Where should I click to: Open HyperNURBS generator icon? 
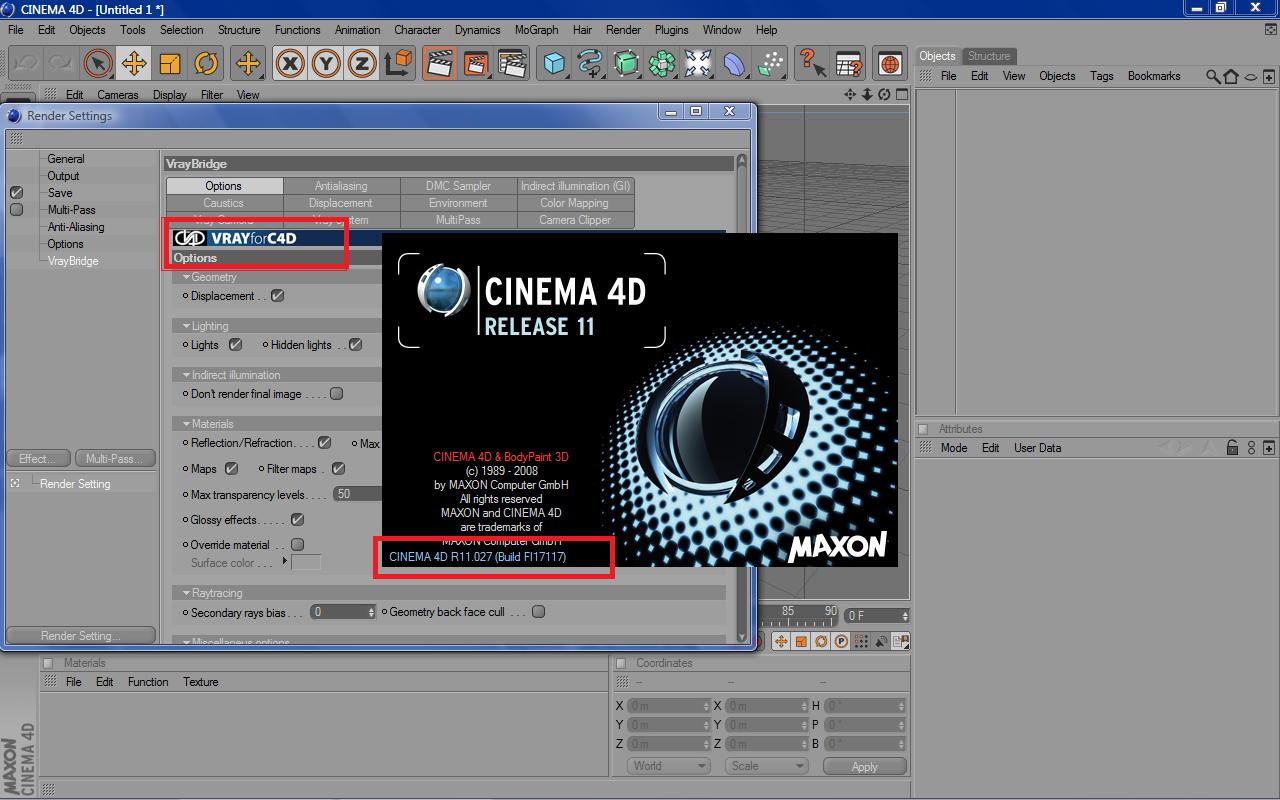[626, 64]
